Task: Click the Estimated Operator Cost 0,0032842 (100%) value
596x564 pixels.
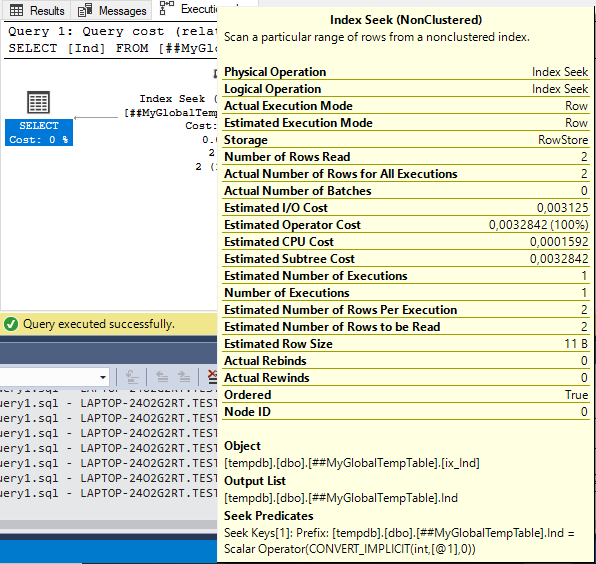Action: (x=538, y=225)
